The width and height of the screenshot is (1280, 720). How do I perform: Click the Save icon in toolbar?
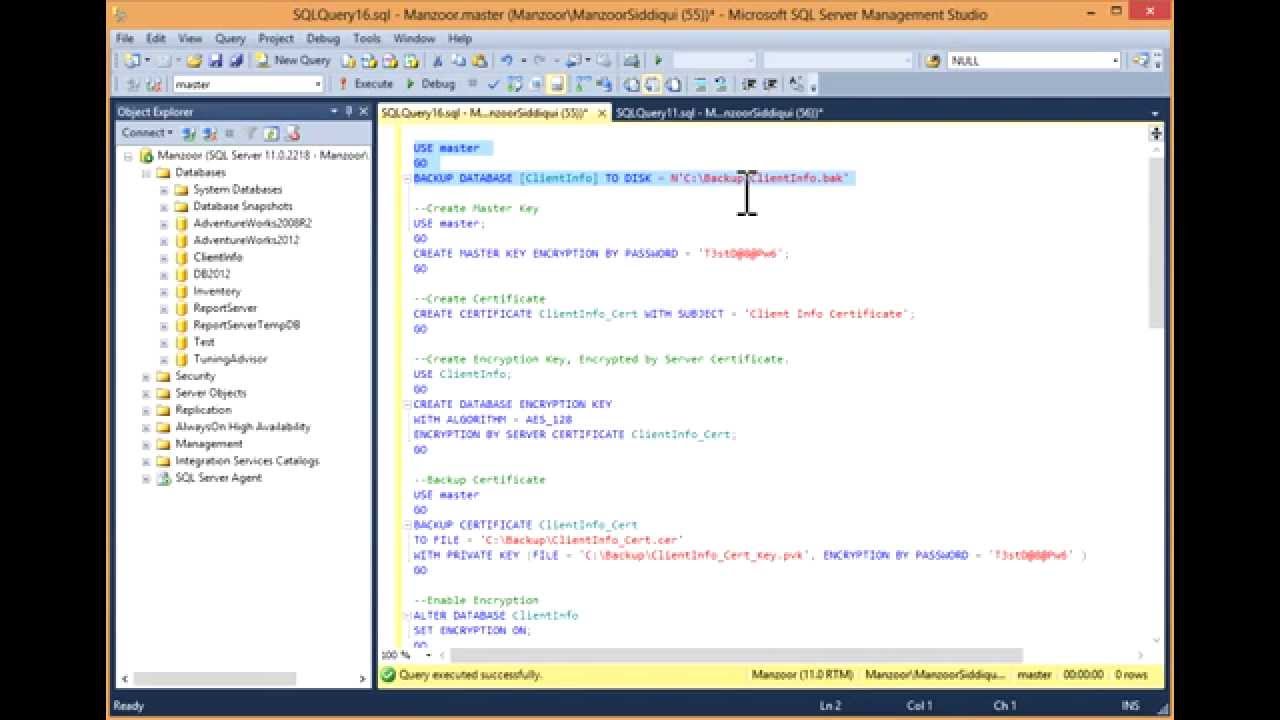click(x=216, y=60)
